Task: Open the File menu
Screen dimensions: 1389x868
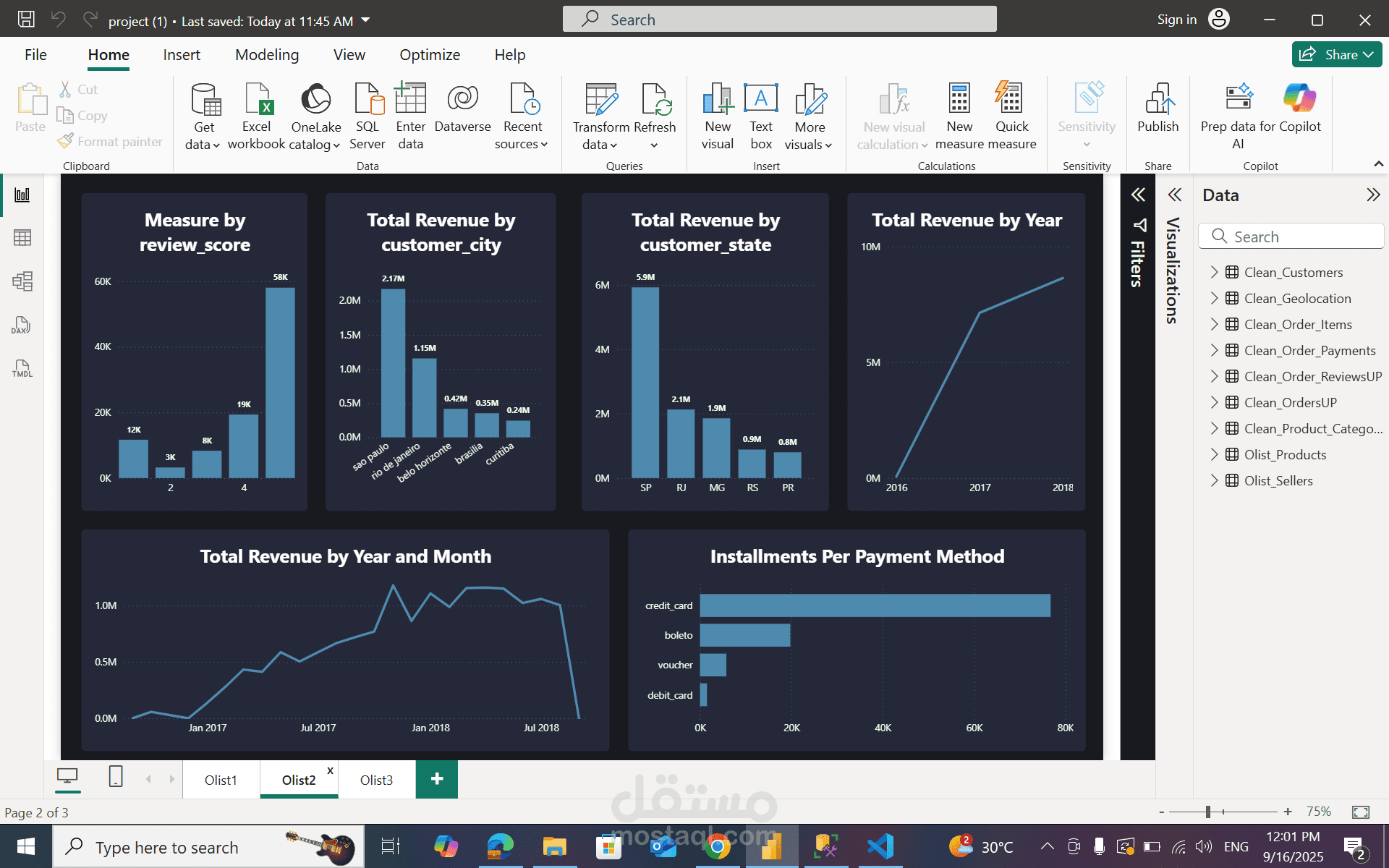Action: 35,55
